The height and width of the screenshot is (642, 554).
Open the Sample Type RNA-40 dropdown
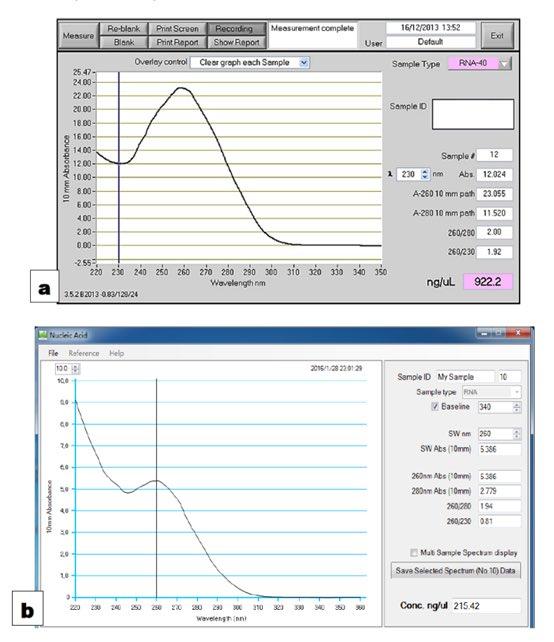click(x=479, y=63)
